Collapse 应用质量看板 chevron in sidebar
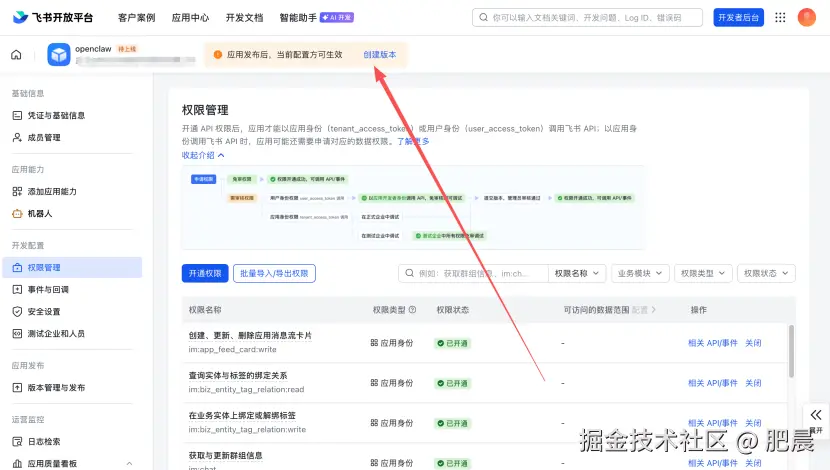The height and width of the screenshot is (470, 830). point(129,464)
